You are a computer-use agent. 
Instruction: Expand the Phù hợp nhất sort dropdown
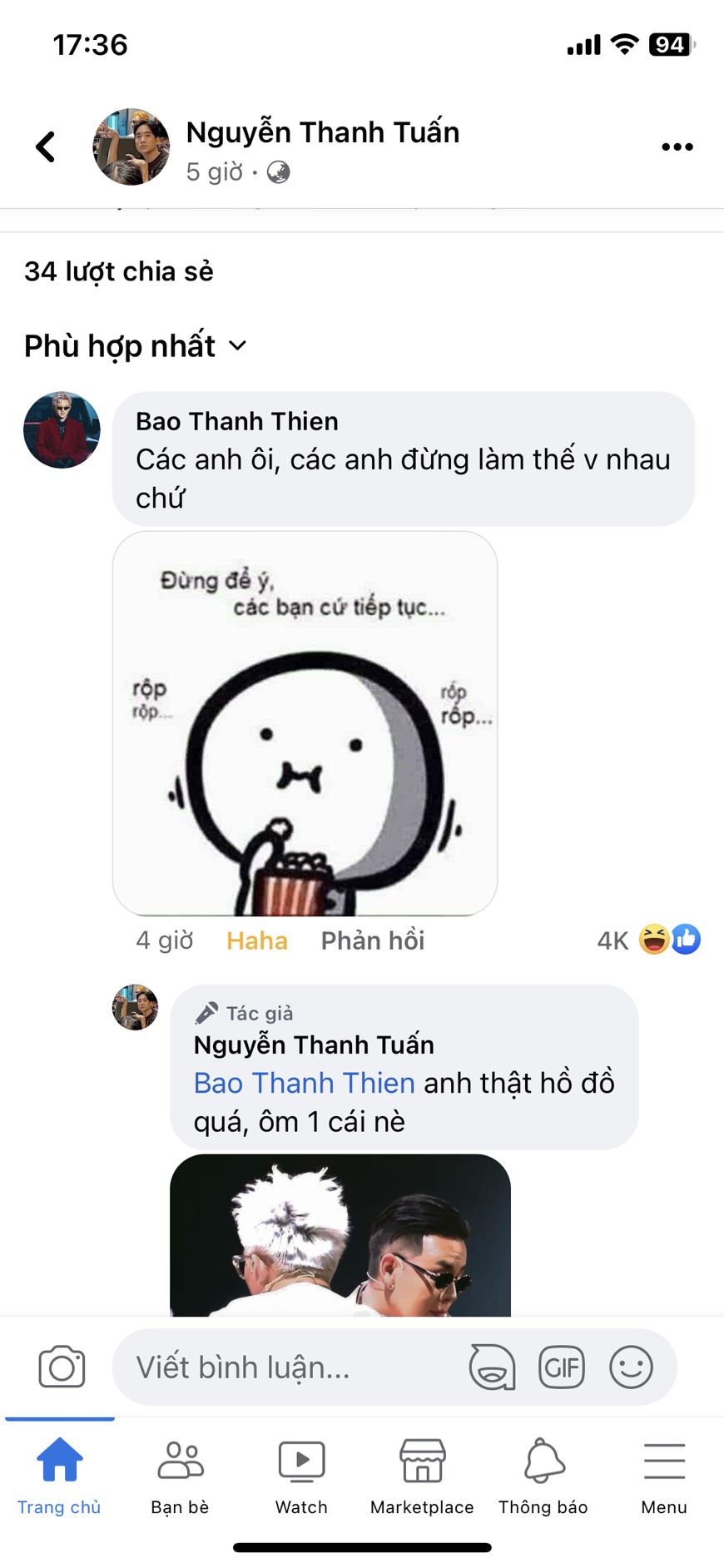pos(136,345)
